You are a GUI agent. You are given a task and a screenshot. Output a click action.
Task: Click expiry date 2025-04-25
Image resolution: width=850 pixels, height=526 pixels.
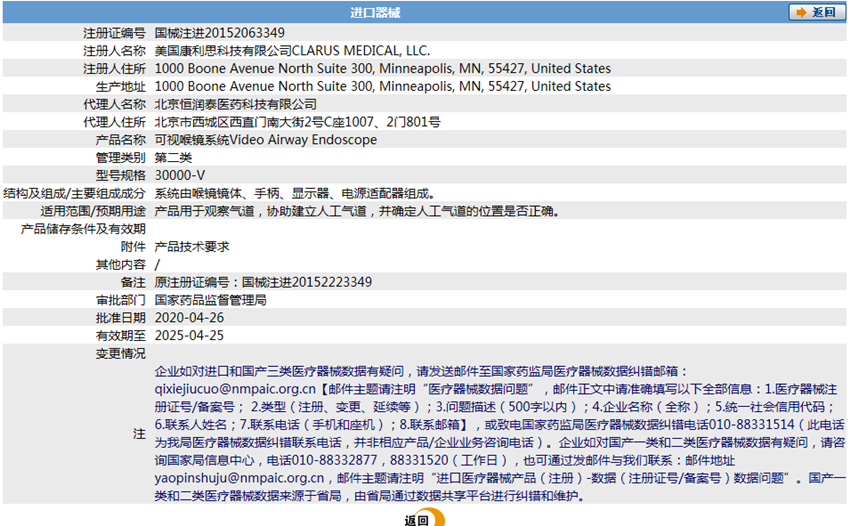coord(189,336)
